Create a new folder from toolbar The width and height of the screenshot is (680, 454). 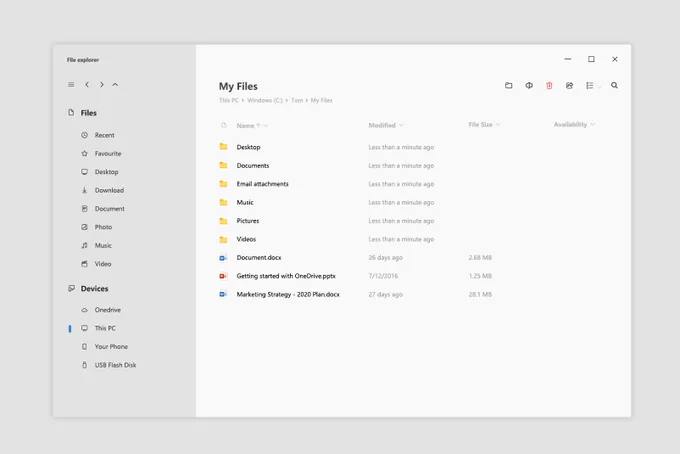509,85
